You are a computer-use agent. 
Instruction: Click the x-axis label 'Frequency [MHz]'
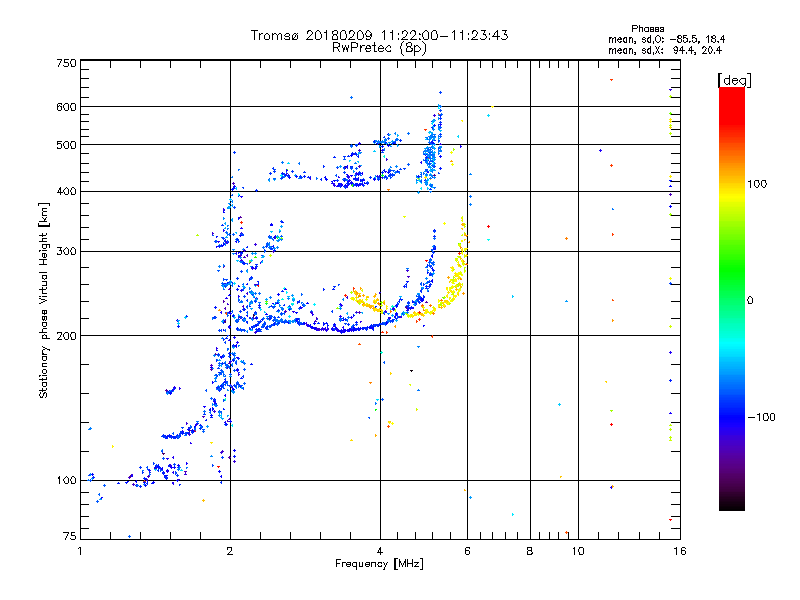pyautogui.click(x=379, y=564)
